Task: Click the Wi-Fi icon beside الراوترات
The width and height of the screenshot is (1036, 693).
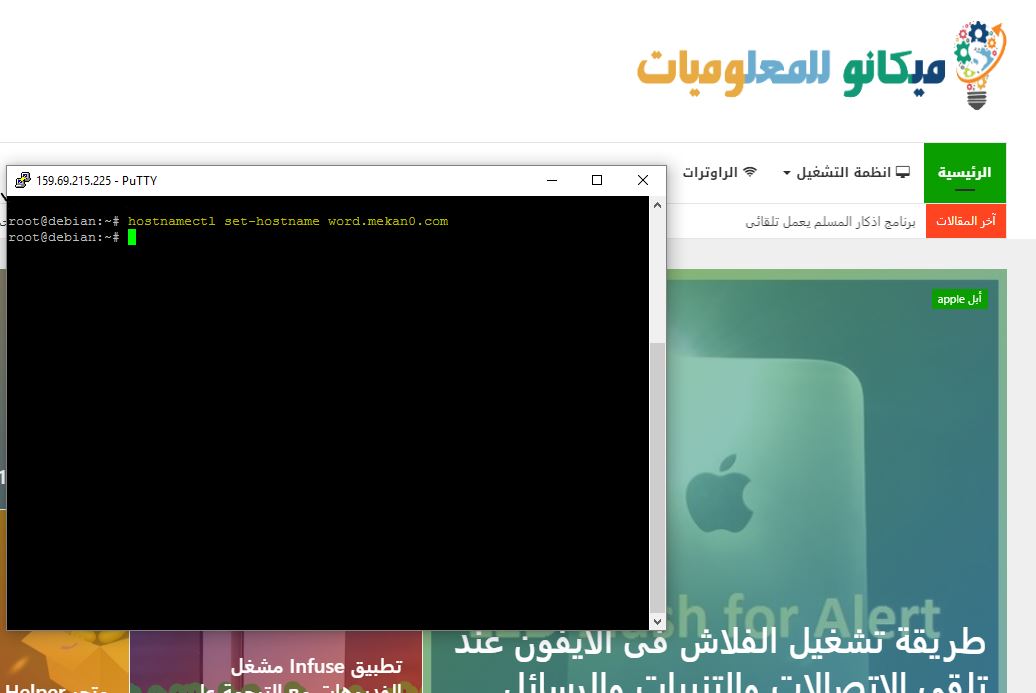Action: click(750, 172)
